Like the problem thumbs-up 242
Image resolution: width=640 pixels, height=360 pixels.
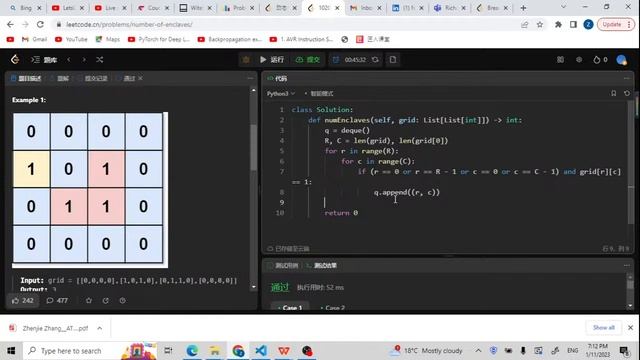pyautogui.click(x=23, y=301)
